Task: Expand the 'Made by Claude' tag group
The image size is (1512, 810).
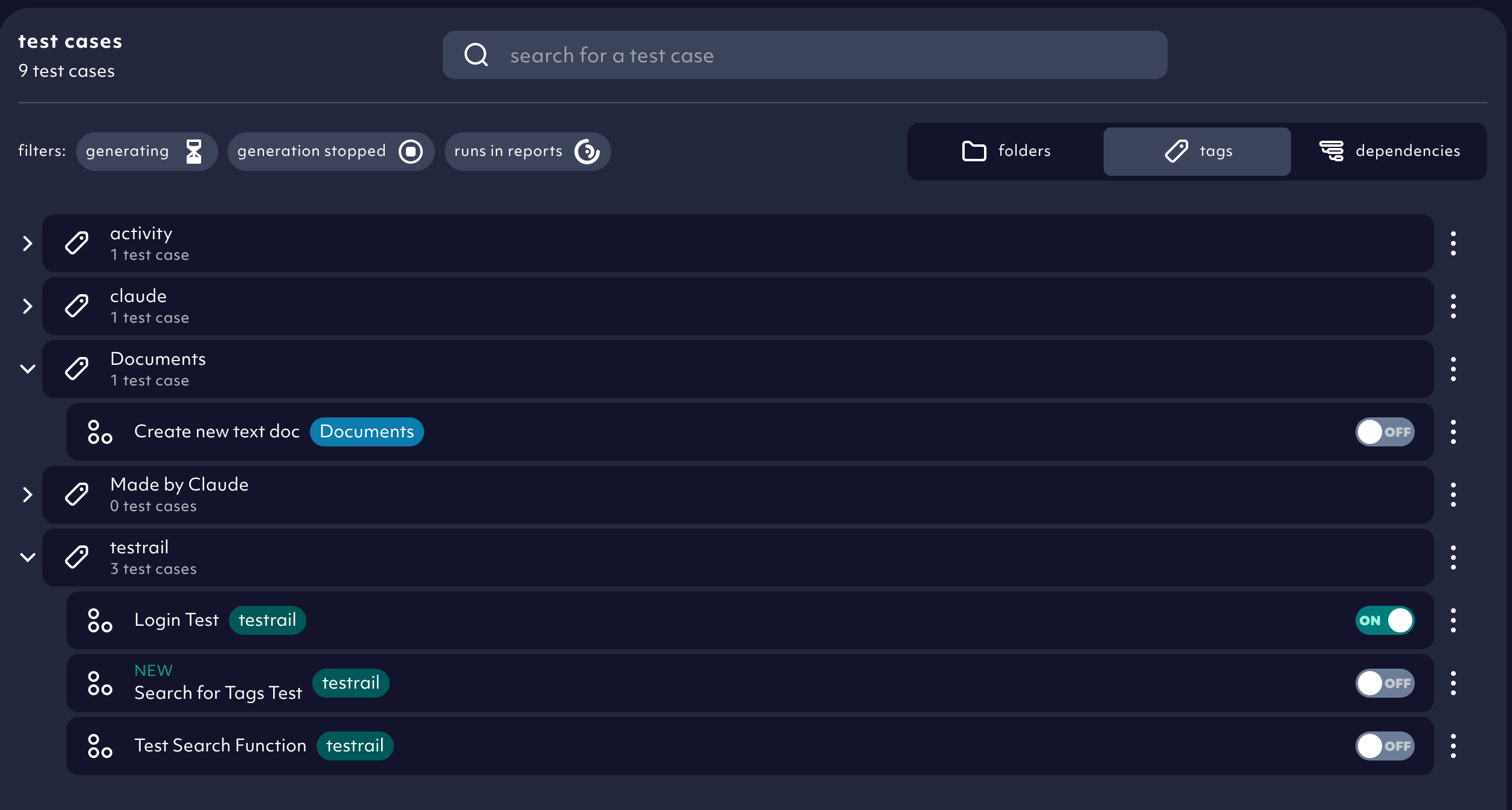Action: 27,495
